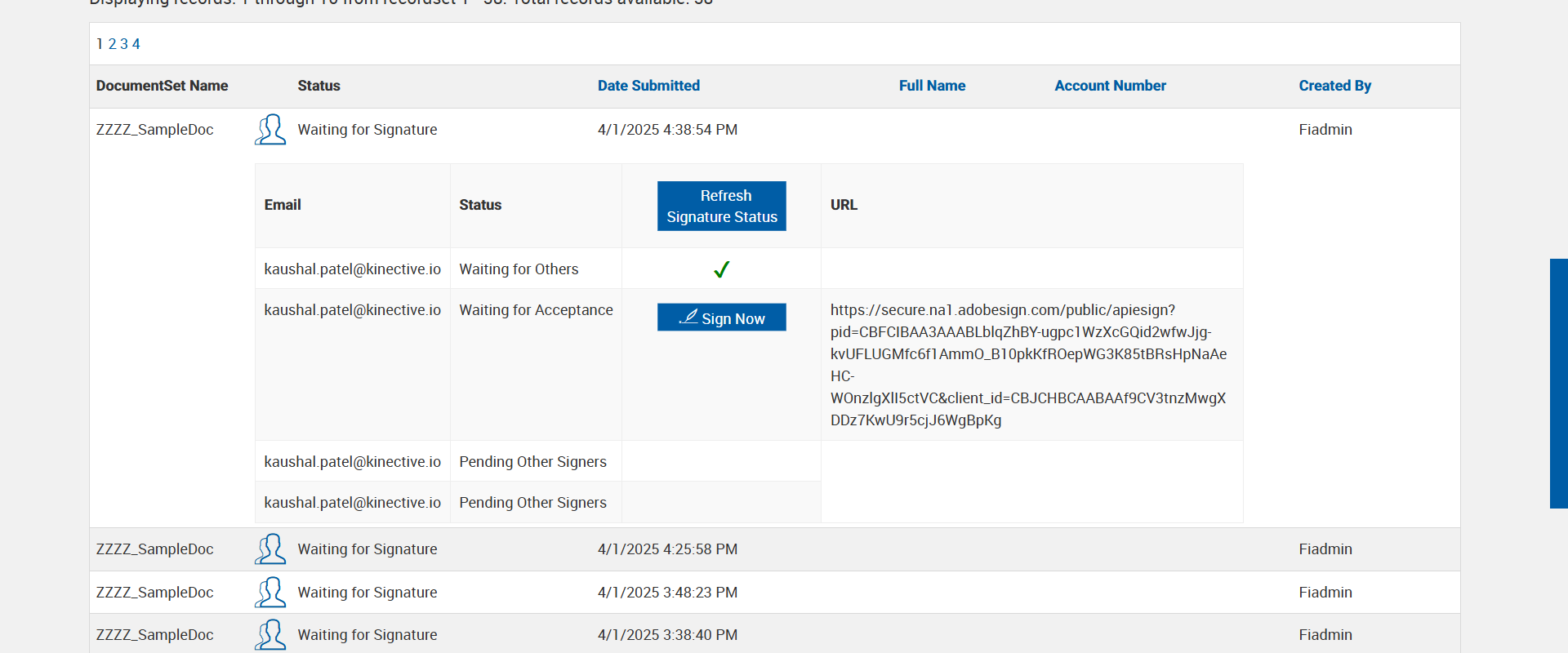The image size is (1568, 653).
Task: Click signer icon for 3:38:40 PM record
Action: [x=270, y=635]
